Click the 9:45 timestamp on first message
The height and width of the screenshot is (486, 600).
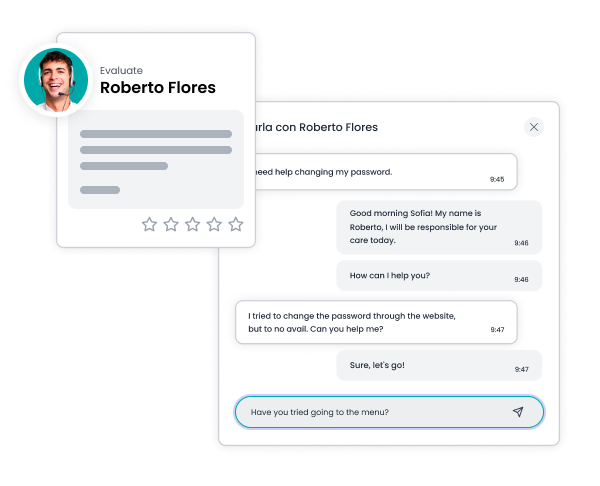(497, 179)
